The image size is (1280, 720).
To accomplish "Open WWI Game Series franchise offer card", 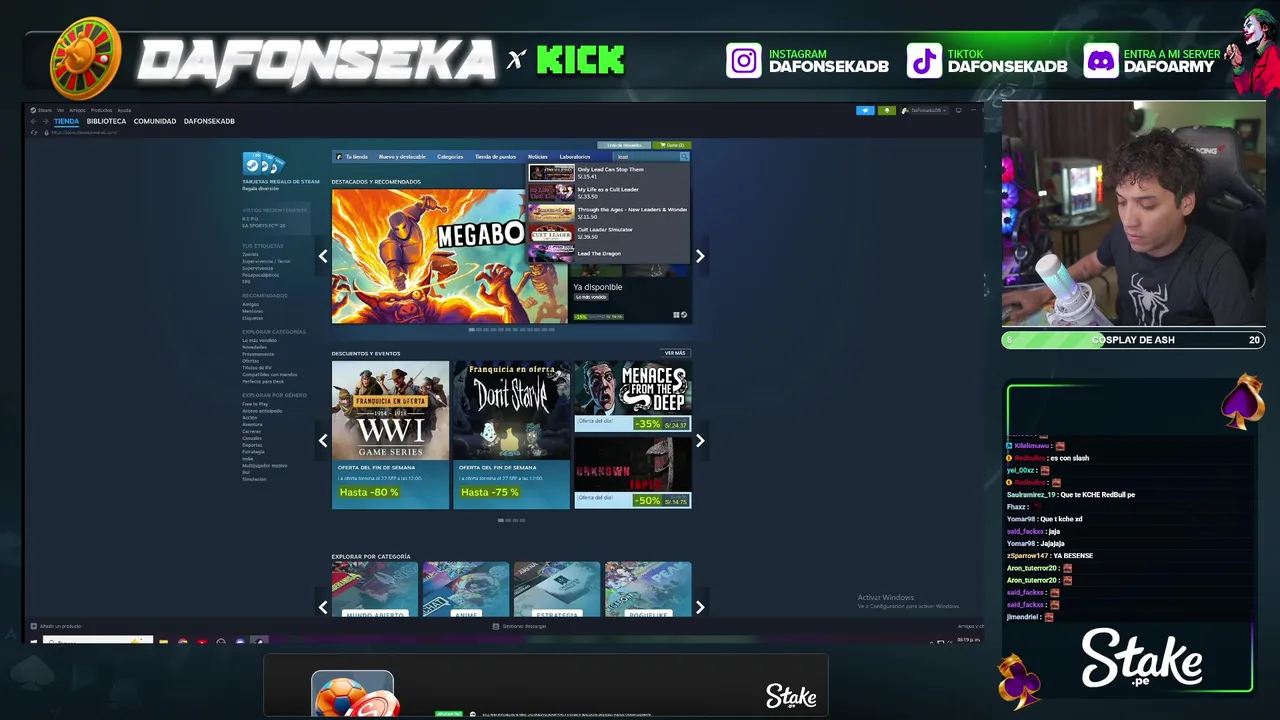I will (x=390, y=435).
